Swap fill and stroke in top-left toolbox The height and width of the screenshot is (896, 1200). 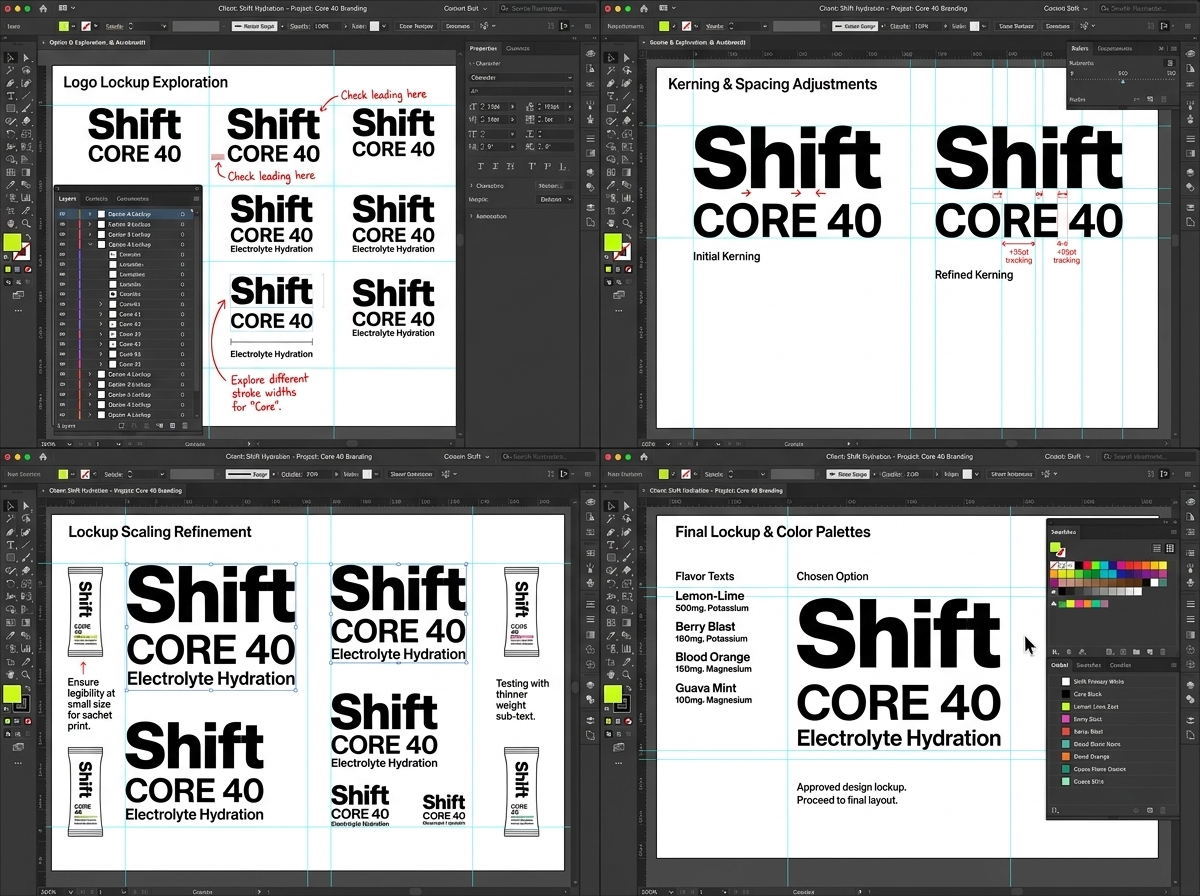point(28,236)
